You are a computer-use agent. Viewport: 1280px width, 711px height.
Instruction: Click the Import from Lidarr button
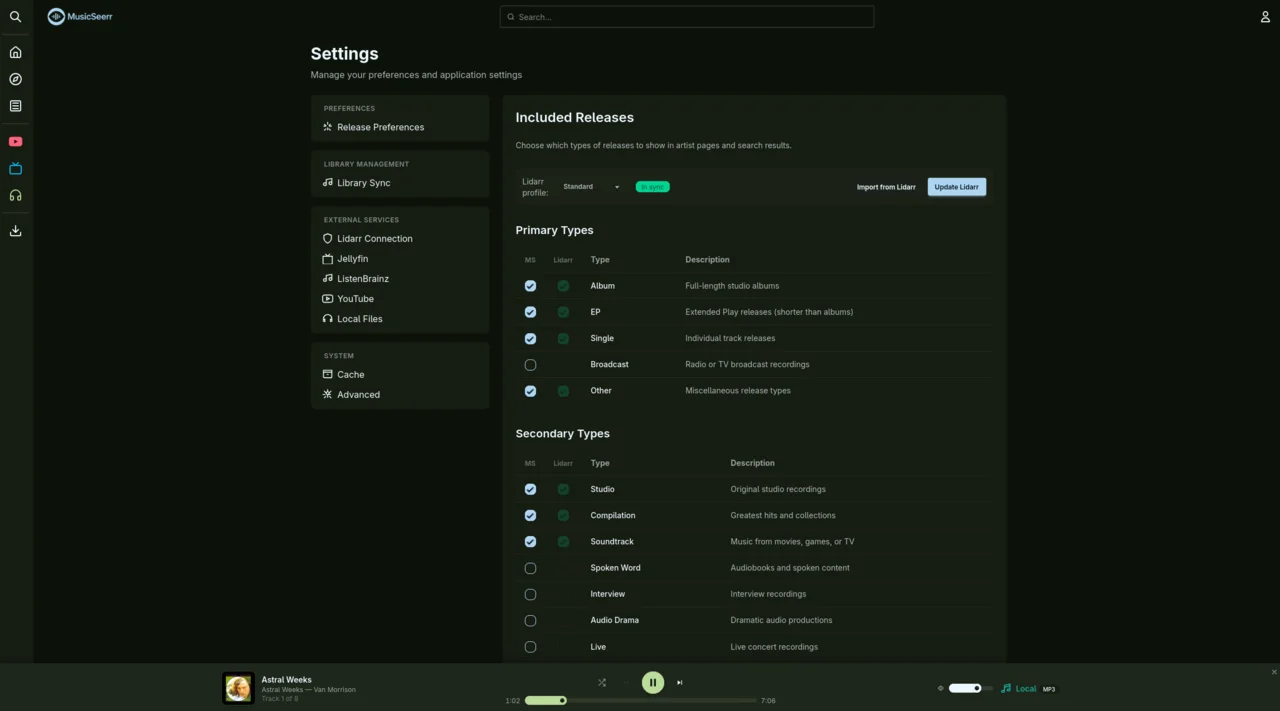886,186
